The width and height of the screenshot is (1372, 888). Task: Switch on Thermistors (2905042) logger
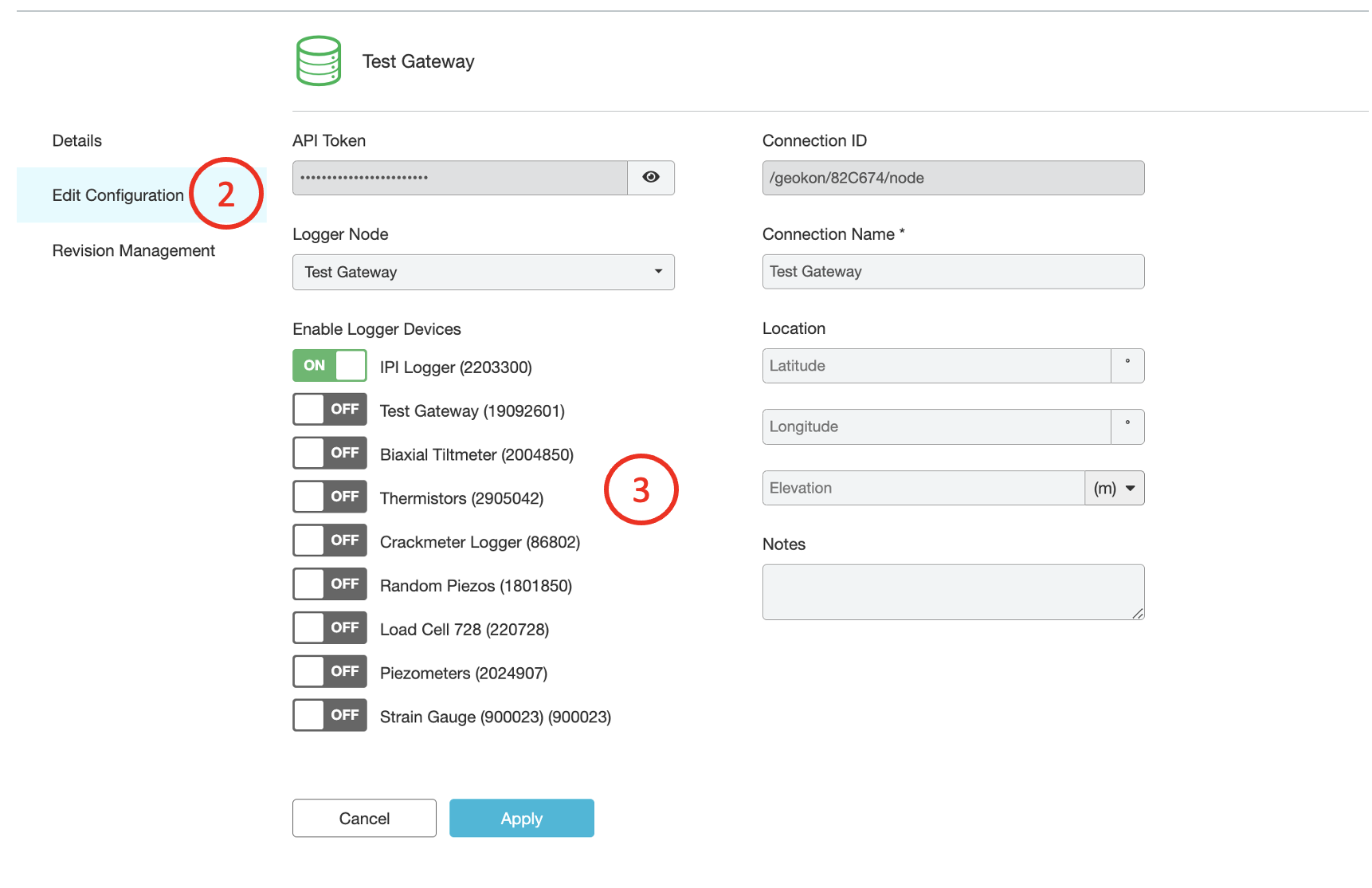tap(329, 497)
